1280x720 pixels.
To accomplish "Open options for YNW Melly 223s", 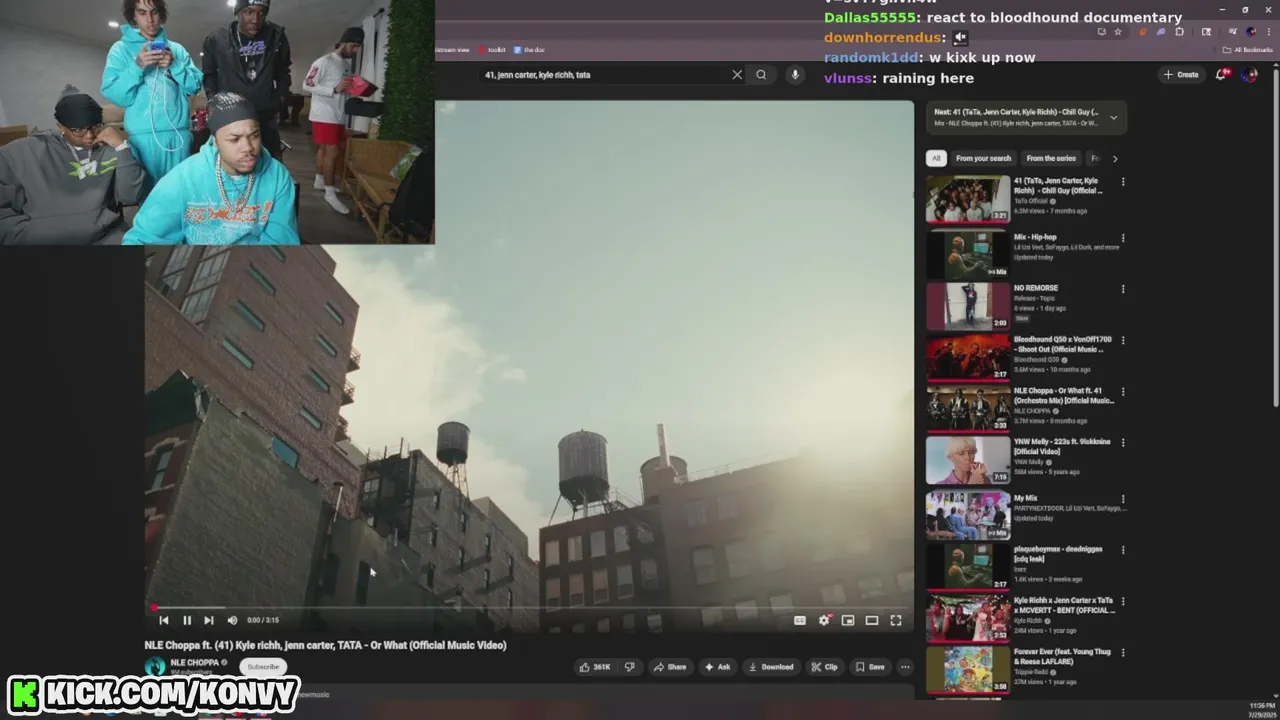I will 1123,442.
